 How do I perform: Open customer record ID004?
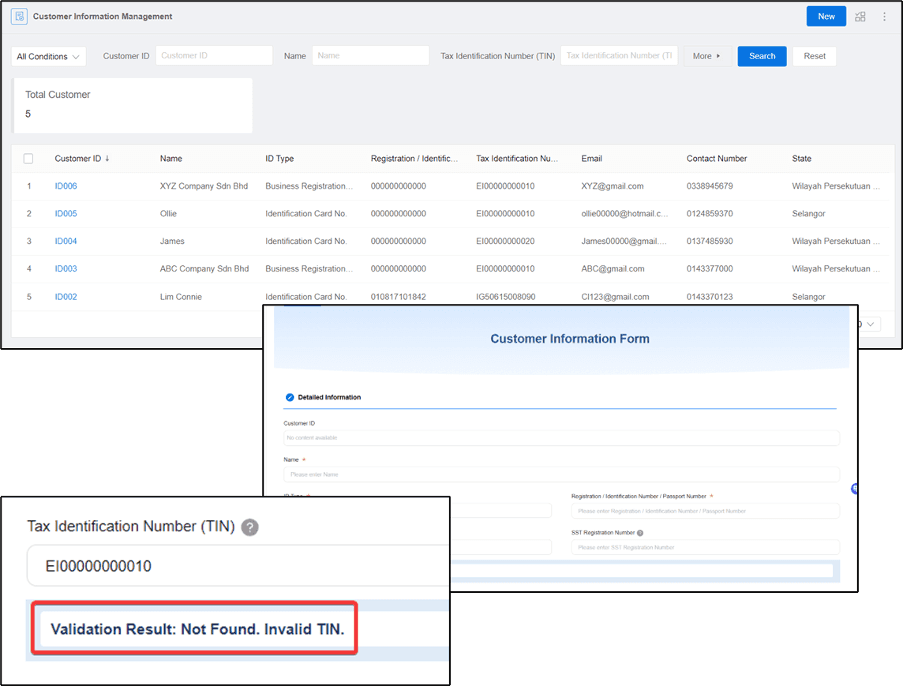(x=66, y=241)
